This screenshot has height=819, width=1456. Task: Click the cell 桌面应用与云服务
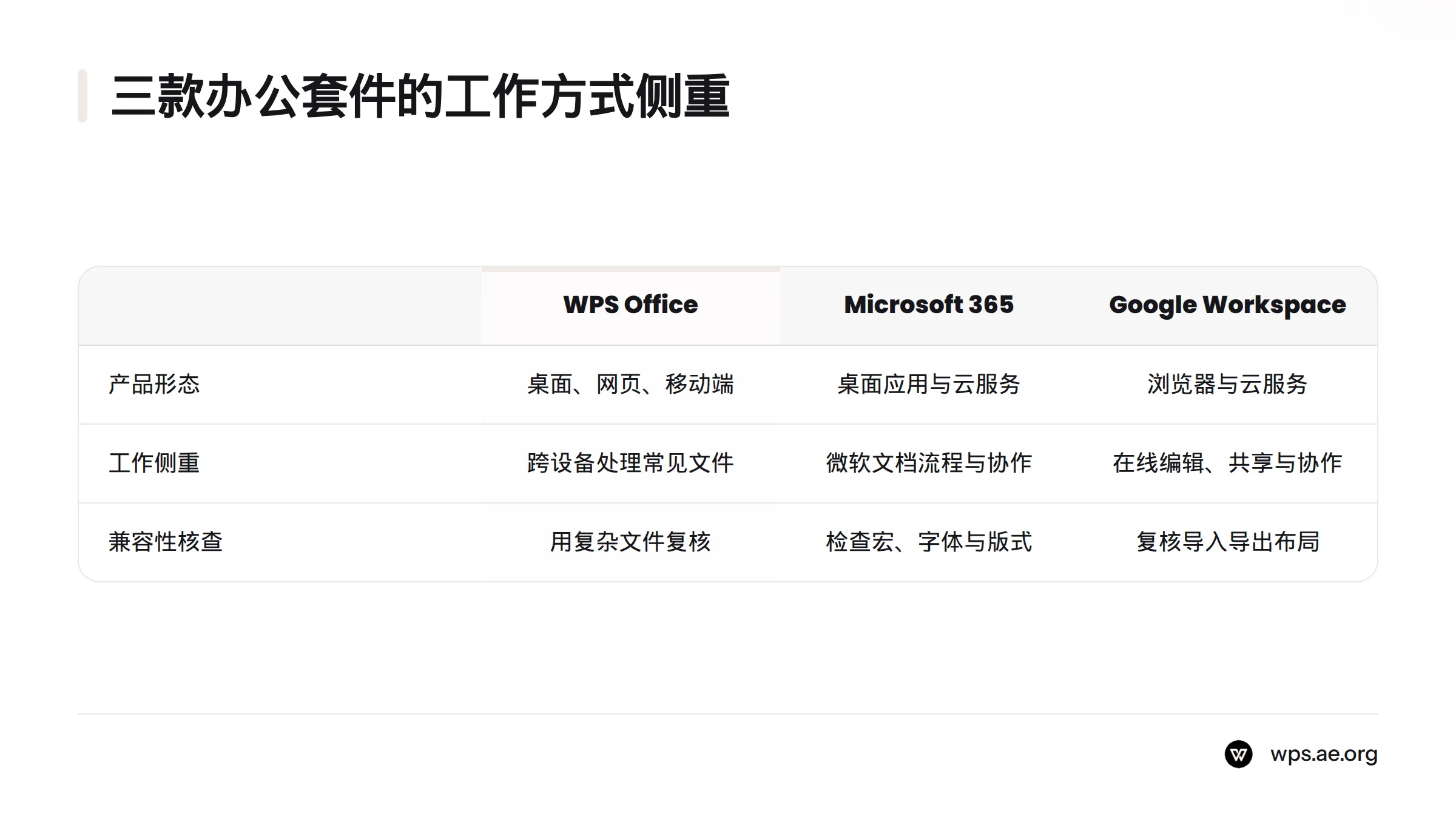(929, 384)
